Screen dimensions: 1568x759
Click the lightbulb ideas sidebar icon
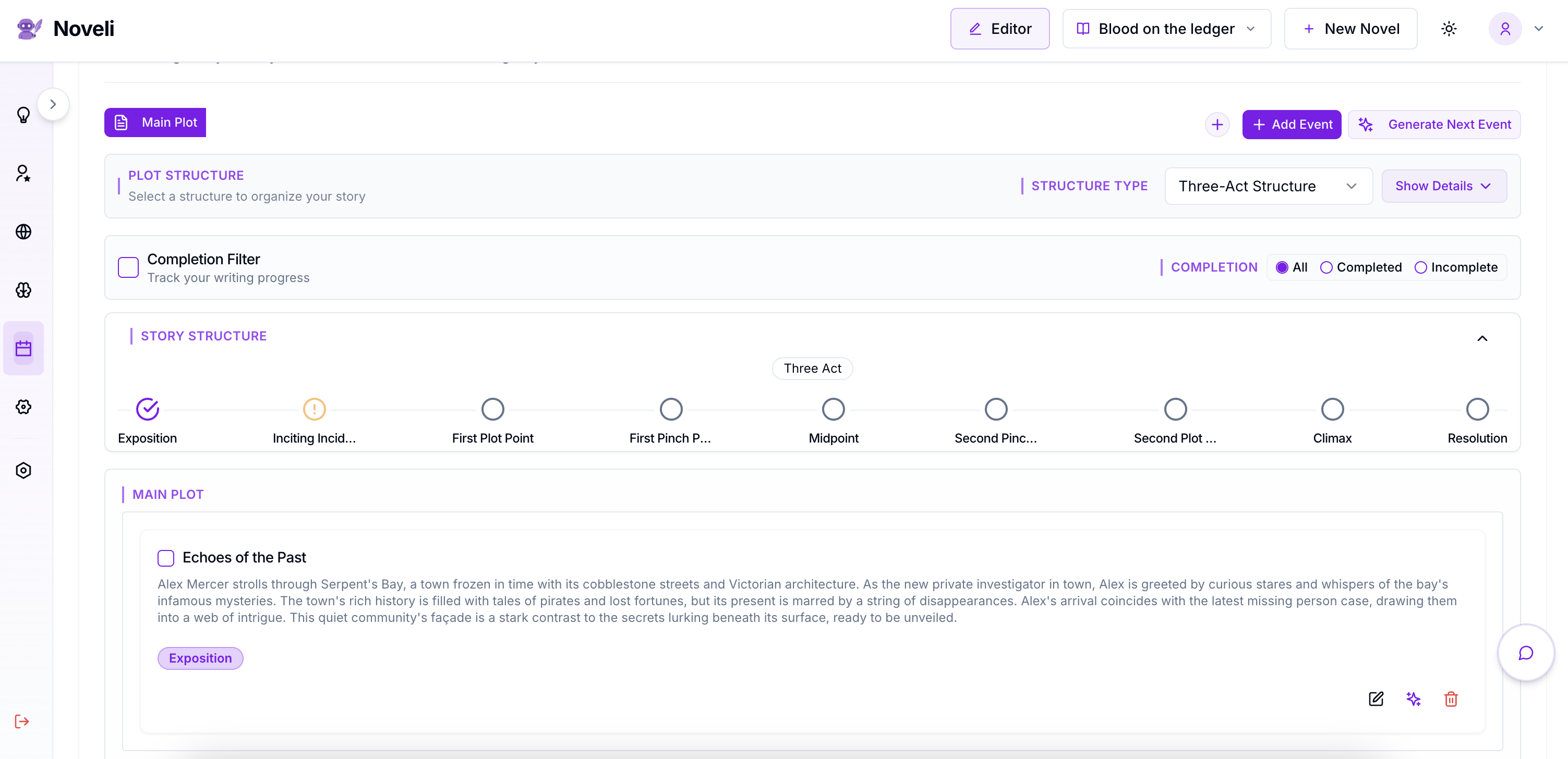pos(23,115)
